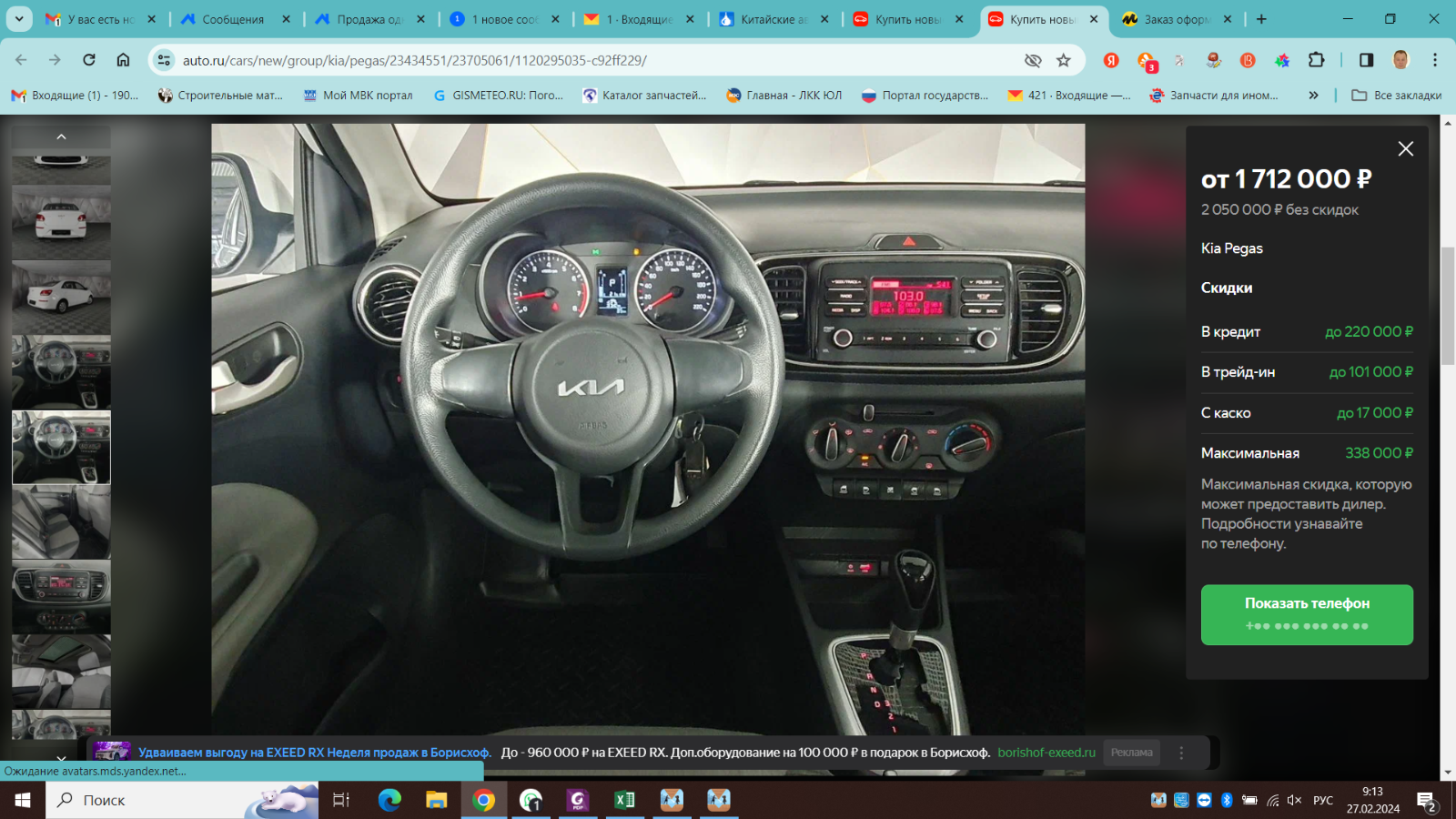This screenshot has height=819, width=1456.
Task: Close the 'У вас есть' browser tab
Action: (151, 19)
